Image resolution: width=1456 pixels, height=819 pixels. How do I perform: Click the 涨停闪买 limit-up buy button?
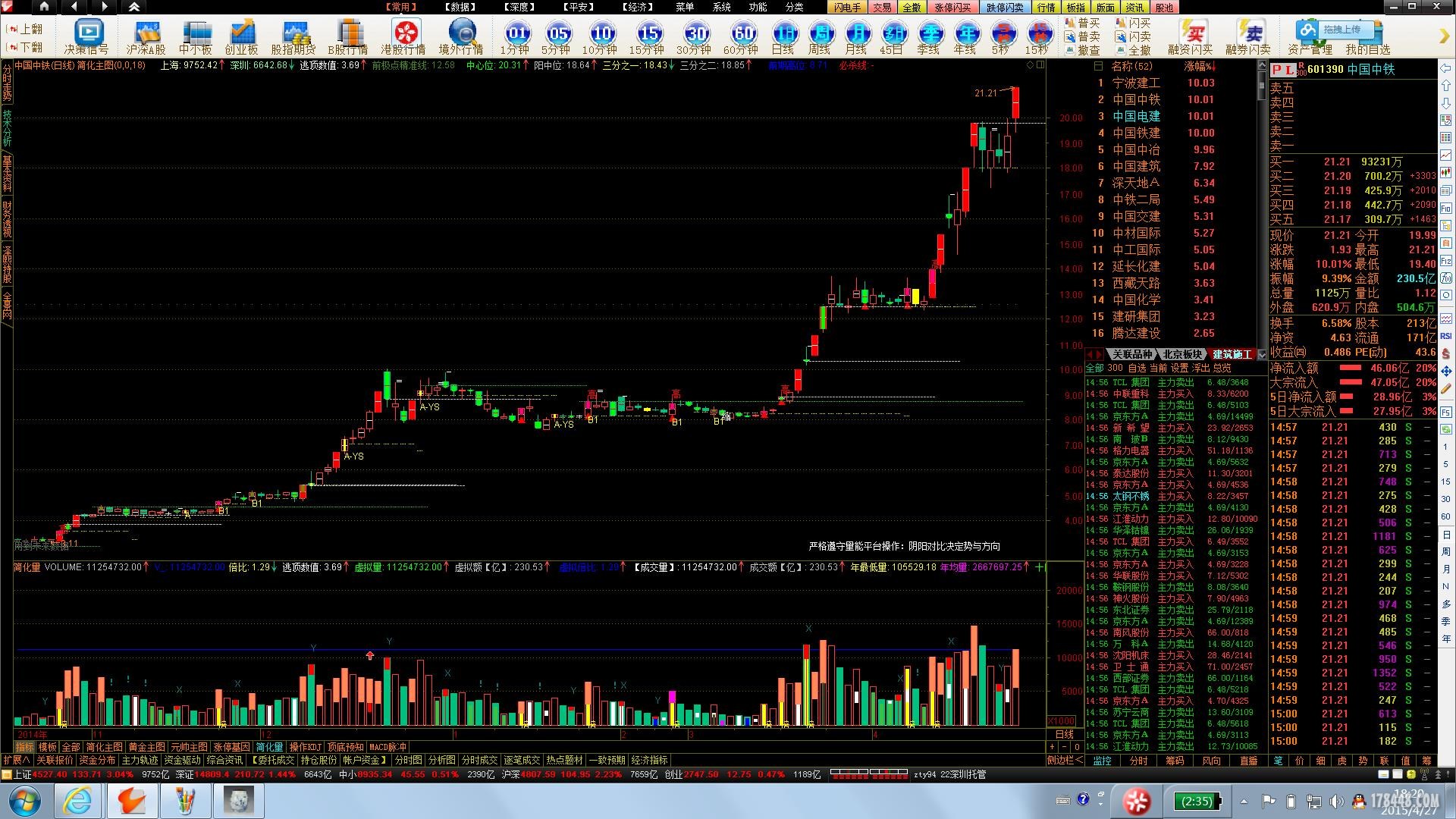(x=952, y=8)
